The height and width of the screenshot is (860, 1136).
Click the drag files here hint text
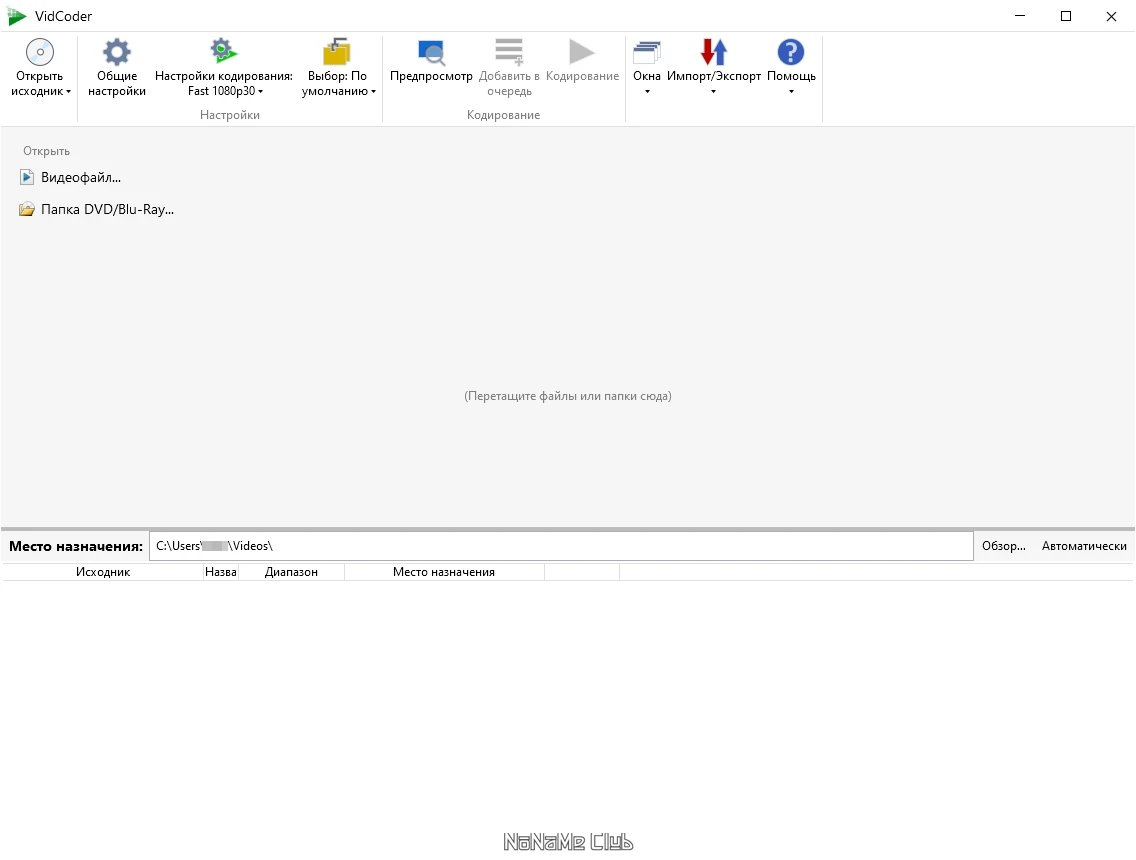[x=568, y=396]
